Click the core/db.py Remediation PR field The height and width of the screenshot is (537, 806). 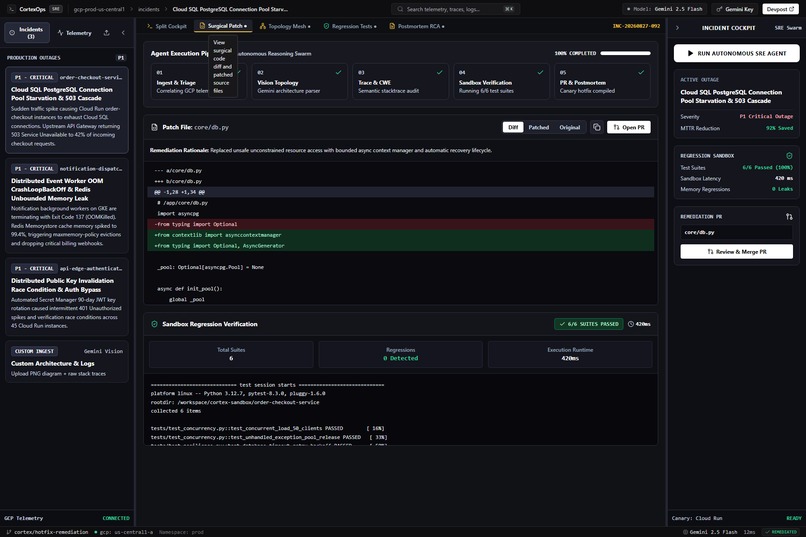tap(737, 232)
